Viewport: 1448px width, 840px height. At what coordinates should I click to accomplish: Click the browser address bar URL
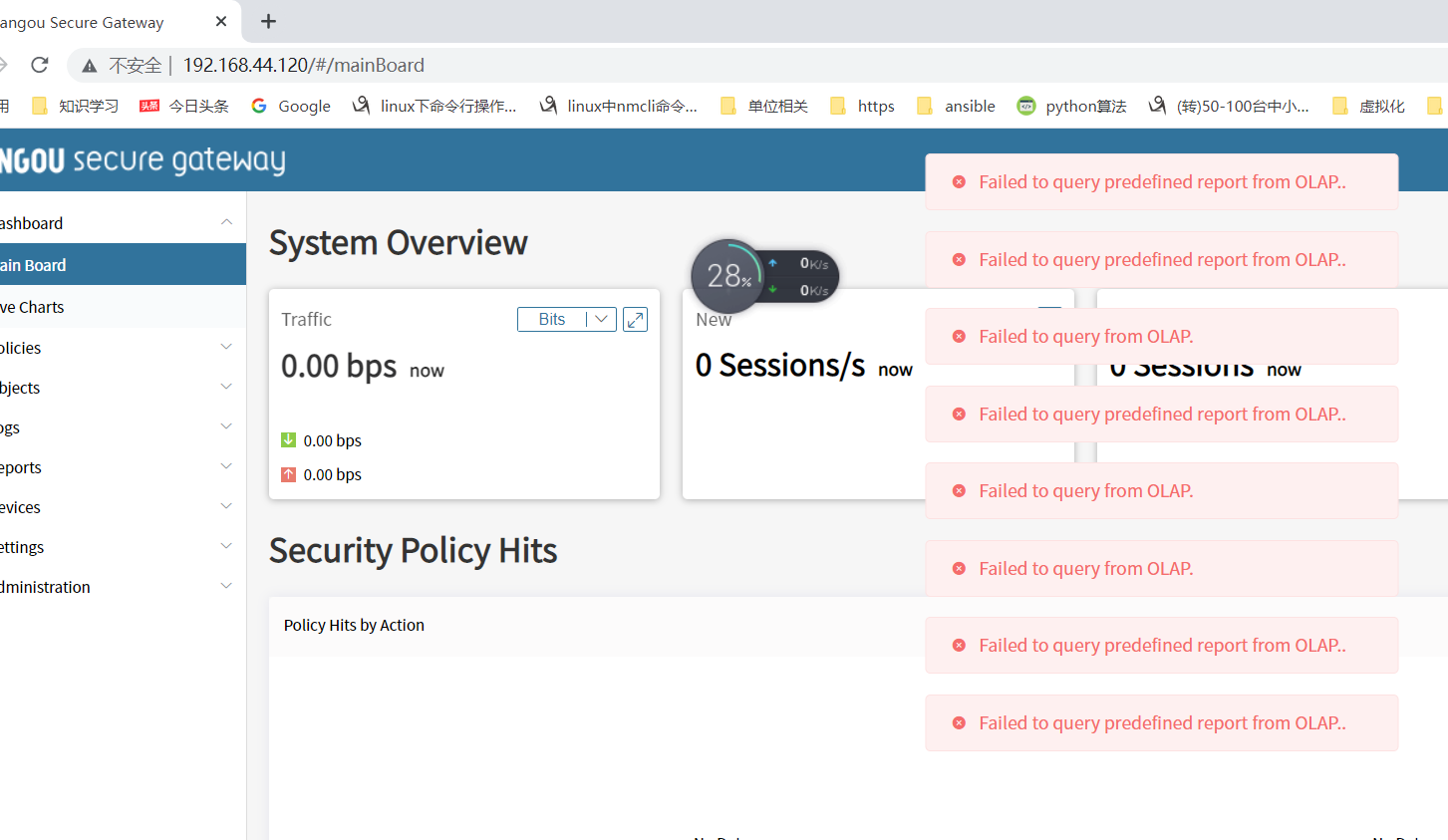click(303, 65)
